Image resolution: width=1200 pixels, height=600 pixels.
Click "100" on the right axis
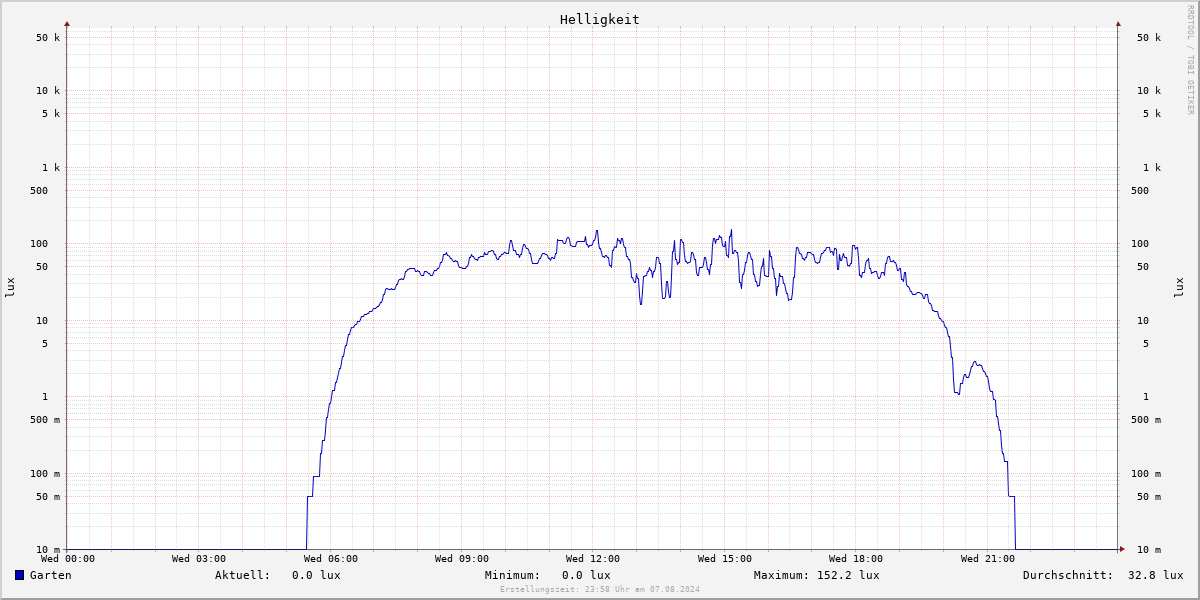[x=1140, y=244]
